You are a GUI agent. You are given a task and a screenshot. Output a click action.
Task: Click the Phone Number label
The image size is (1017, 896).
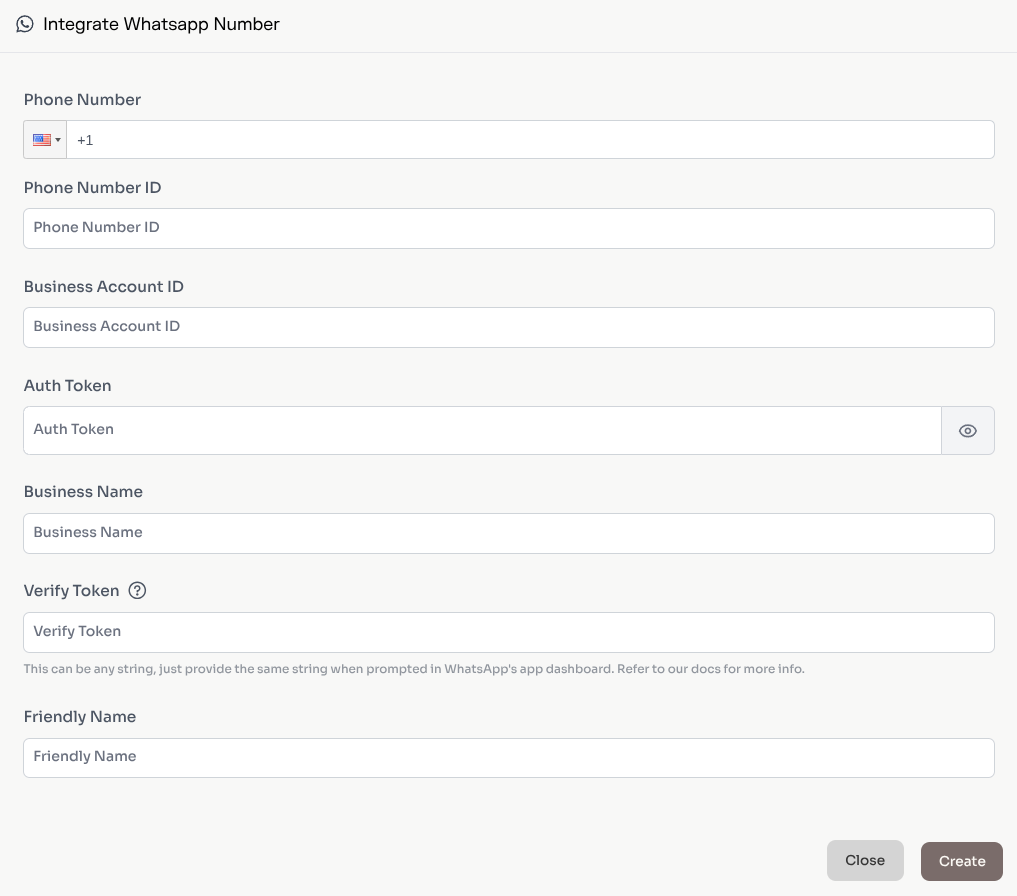82,99
